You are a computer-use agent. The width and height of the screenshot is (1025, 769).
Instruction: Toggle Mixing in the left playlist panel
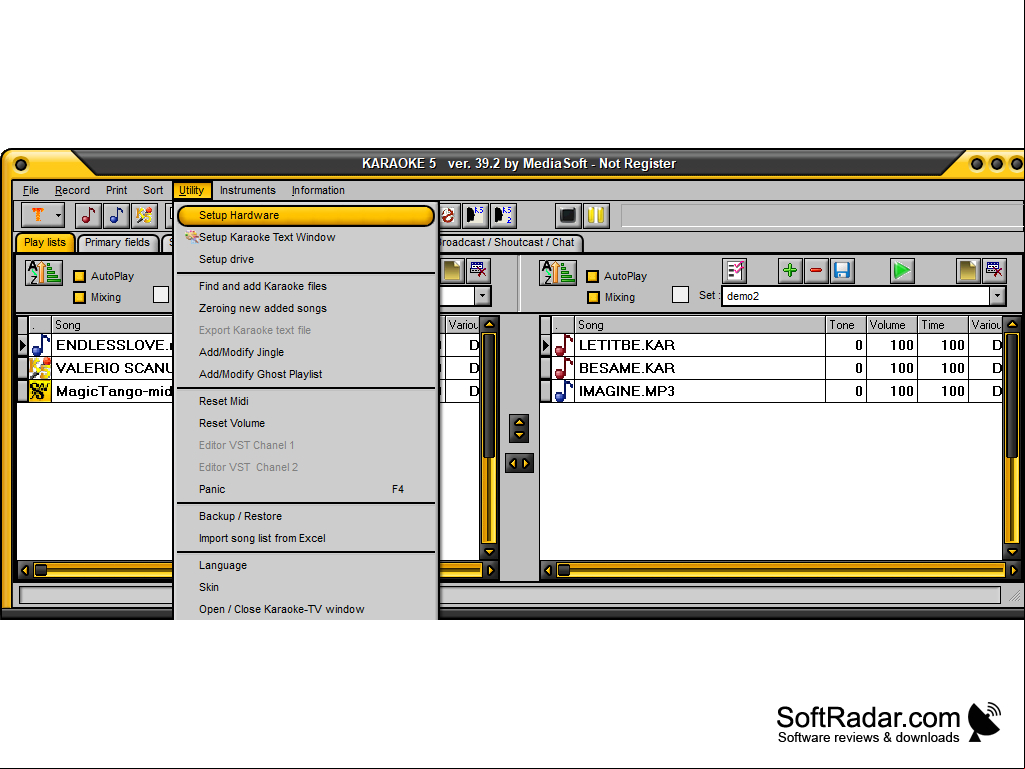[80, 298]
